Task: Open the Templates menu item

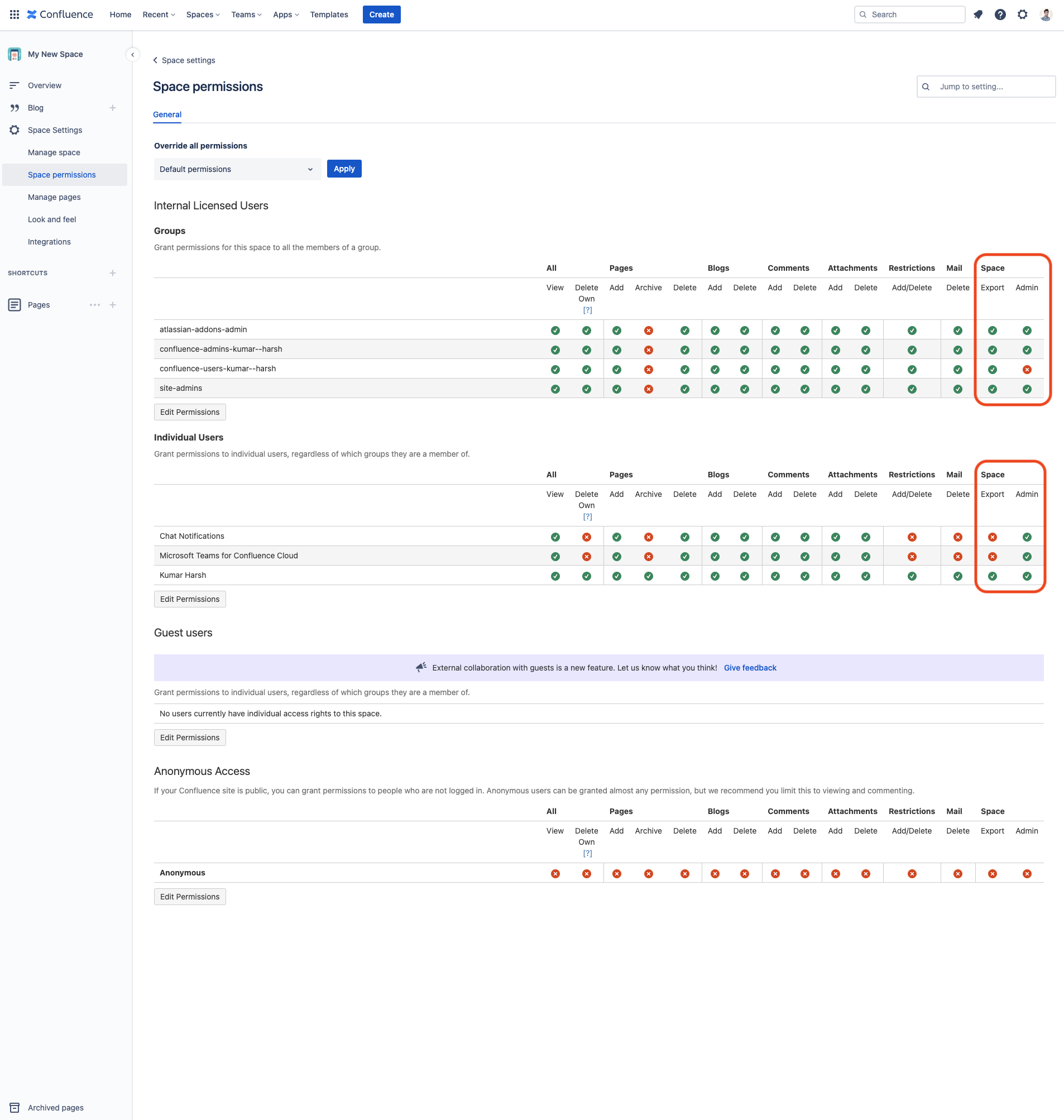Action: click(x=329, y=14)
